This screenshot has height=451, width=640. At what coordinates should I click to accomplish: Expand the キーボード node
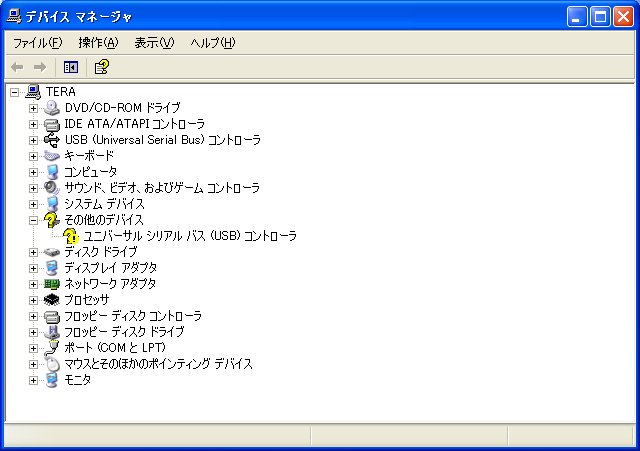(33, 156)
